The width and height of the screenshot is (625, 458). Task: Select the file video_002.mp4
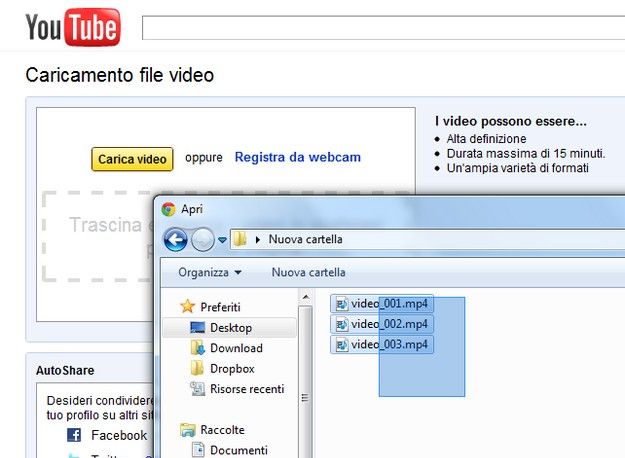[382, 324]
